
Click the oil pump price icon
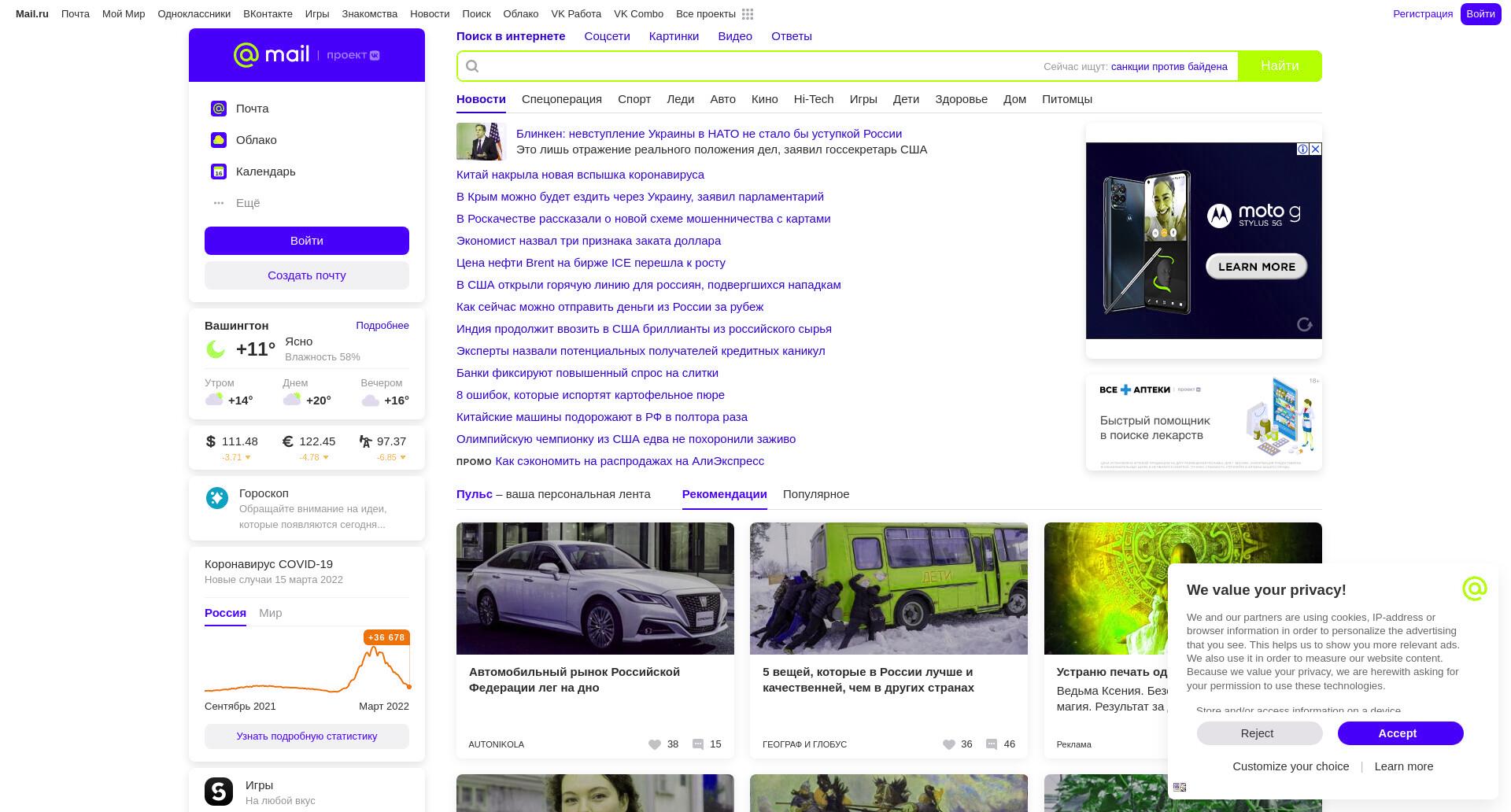[x=365, y=441]
